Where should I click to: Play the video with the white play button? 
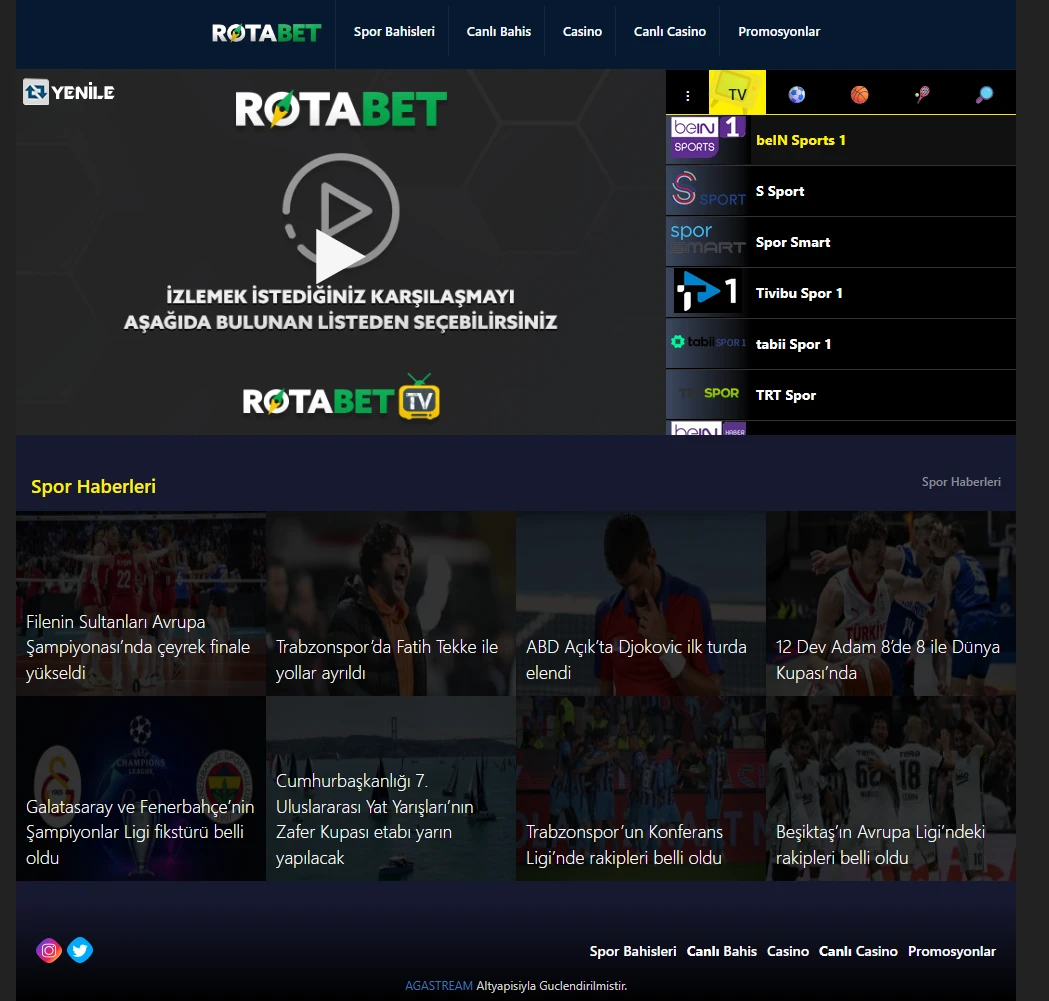339,255
